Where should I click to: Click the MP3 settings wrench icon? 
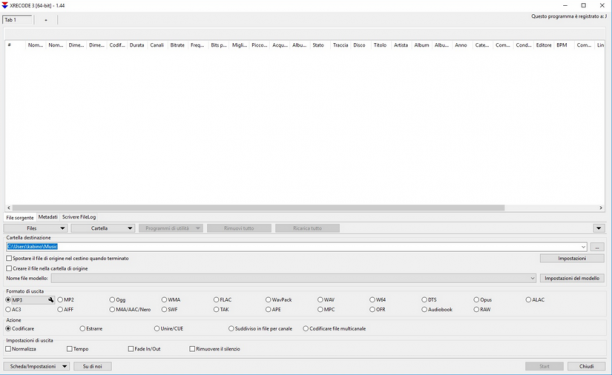51,300
